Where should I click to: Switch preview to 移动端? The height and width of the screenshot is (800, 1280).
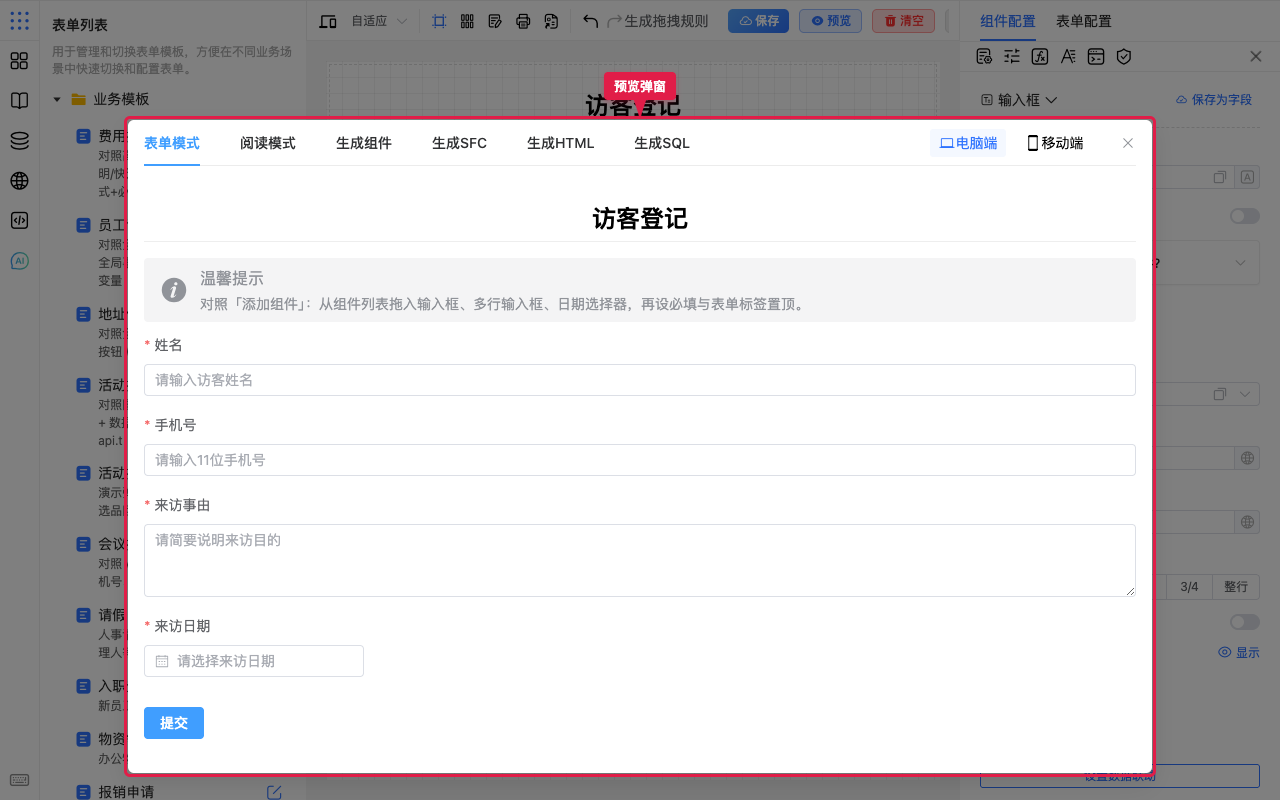1055,143
